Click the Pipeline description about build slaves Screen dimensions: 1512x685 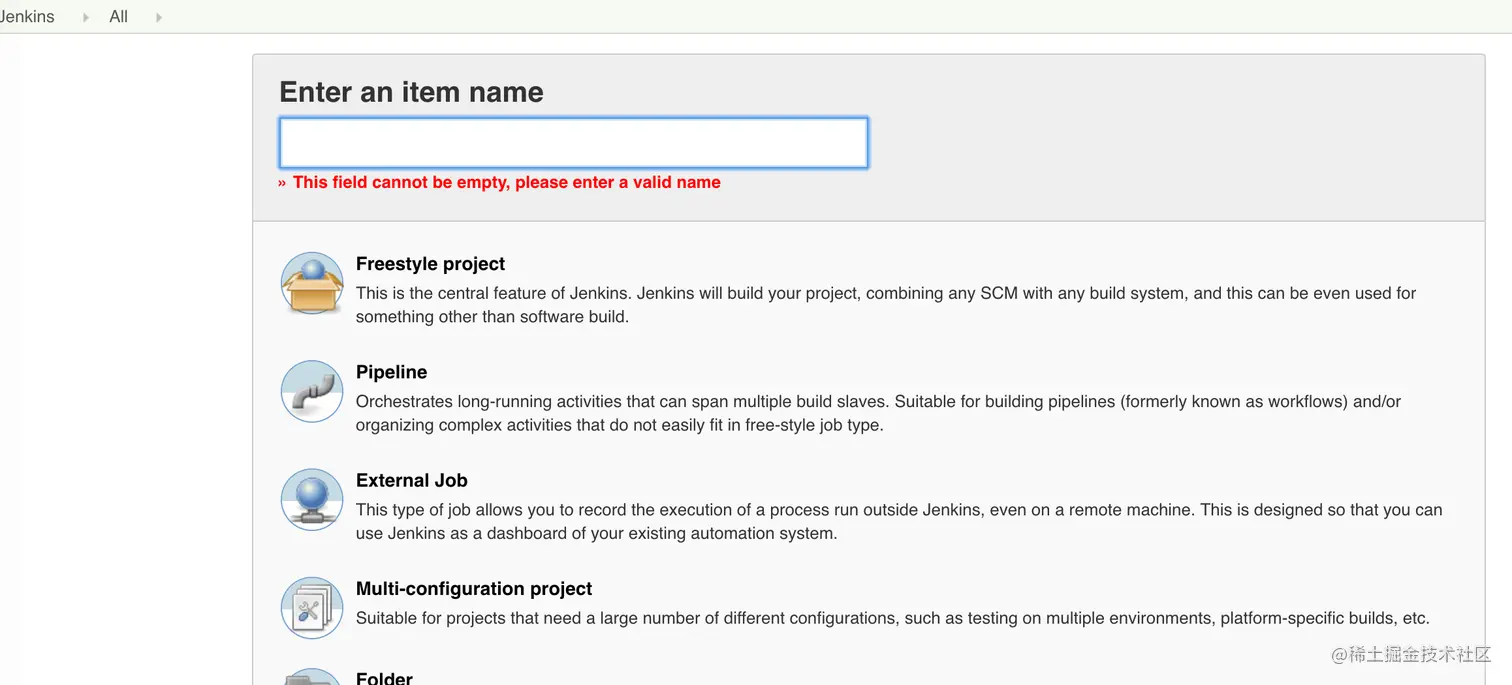tap(878, 413)
